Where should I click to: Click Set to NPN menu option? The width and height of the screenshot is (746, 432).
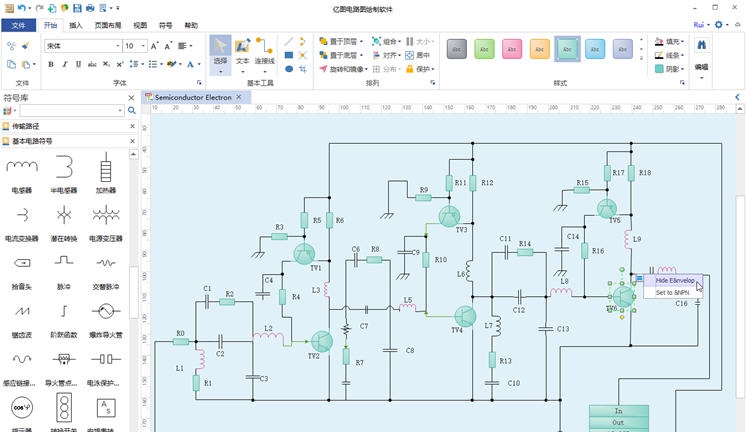point(673,293)
